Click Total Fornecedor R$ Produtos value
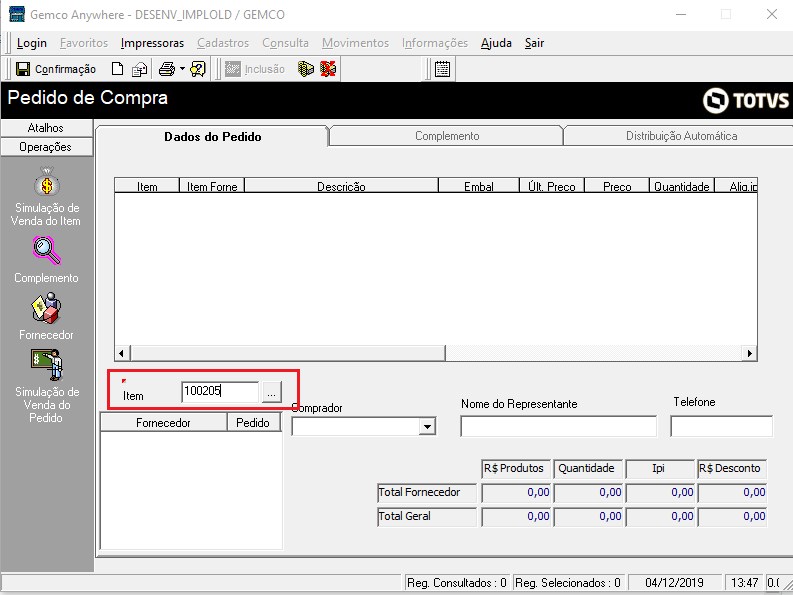Image resolution: width=793 pixels, height=595 pixels. click(516, 492)
